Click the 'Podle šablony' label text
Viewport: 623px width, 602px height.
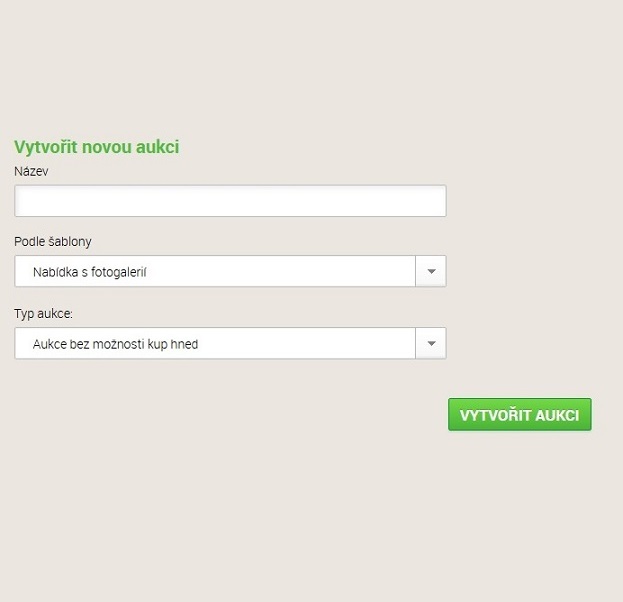click(x=52, y=241)
